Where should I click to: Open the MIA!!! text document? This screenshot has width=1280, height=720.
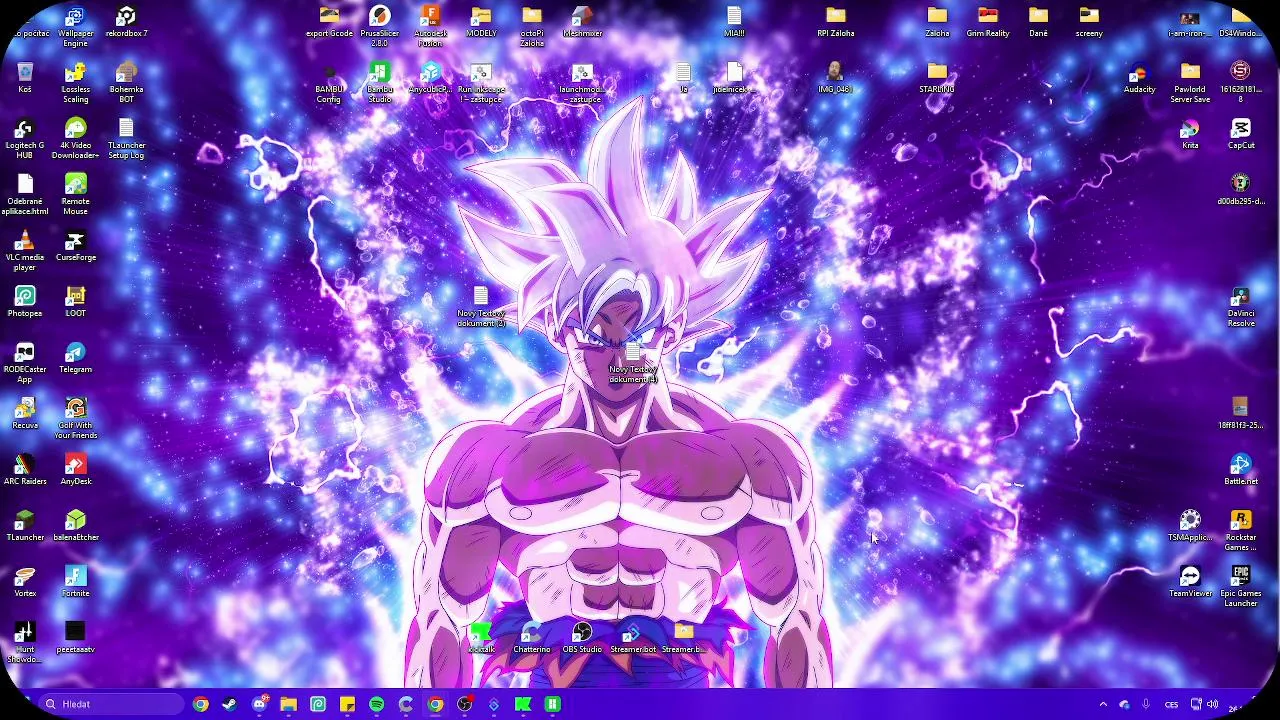pos(734,22)
